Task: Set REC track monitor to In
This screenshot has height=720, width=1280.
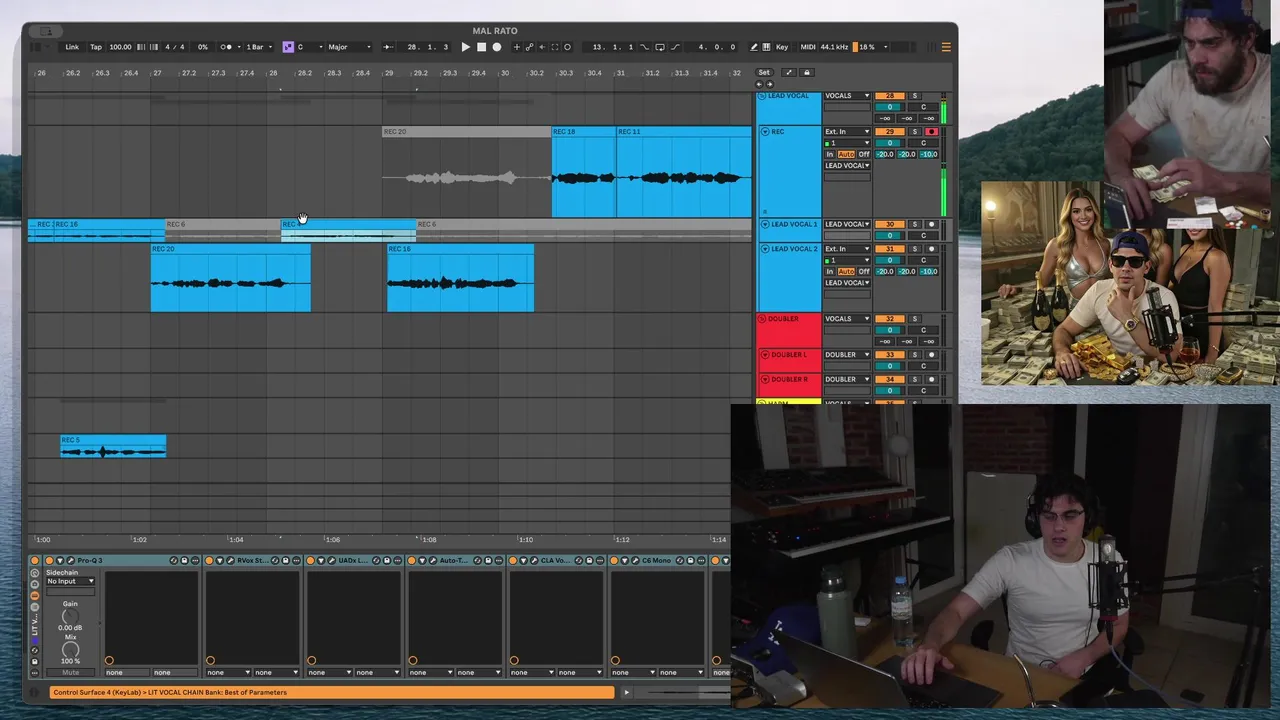Action: (x=830, y=155)
